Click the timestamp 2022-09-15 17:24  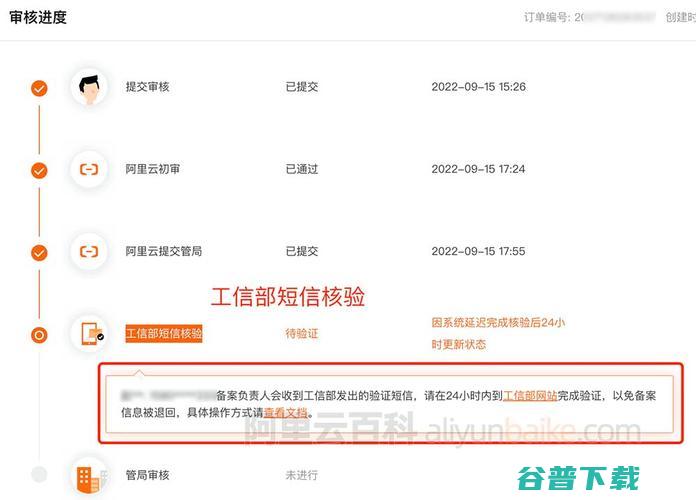pyautogui.click(x=478, y=169)
